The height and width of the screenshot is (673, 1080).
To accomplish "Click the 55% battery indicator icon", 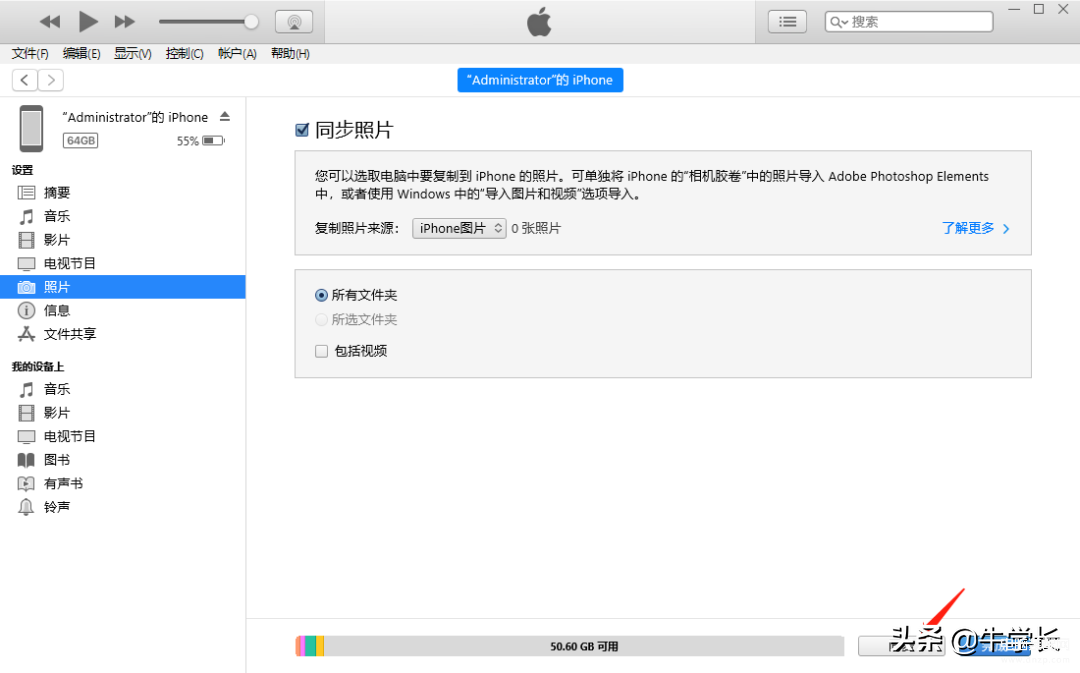I will (x=214, y=141).
